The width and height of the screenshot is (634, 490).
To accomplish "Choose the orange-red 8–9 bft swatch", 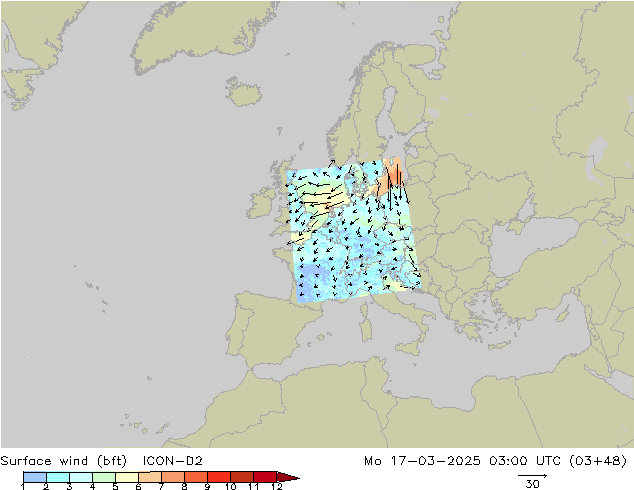I will [x=196, y=477].
